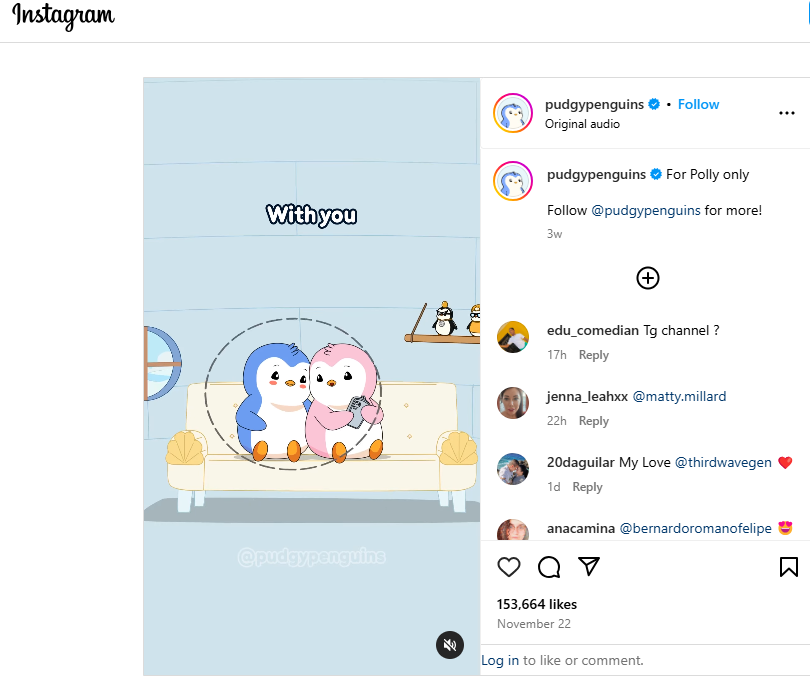Screen dimensions: 810x691
Task: Click the Instagram logo
Action: pos(63,16)
